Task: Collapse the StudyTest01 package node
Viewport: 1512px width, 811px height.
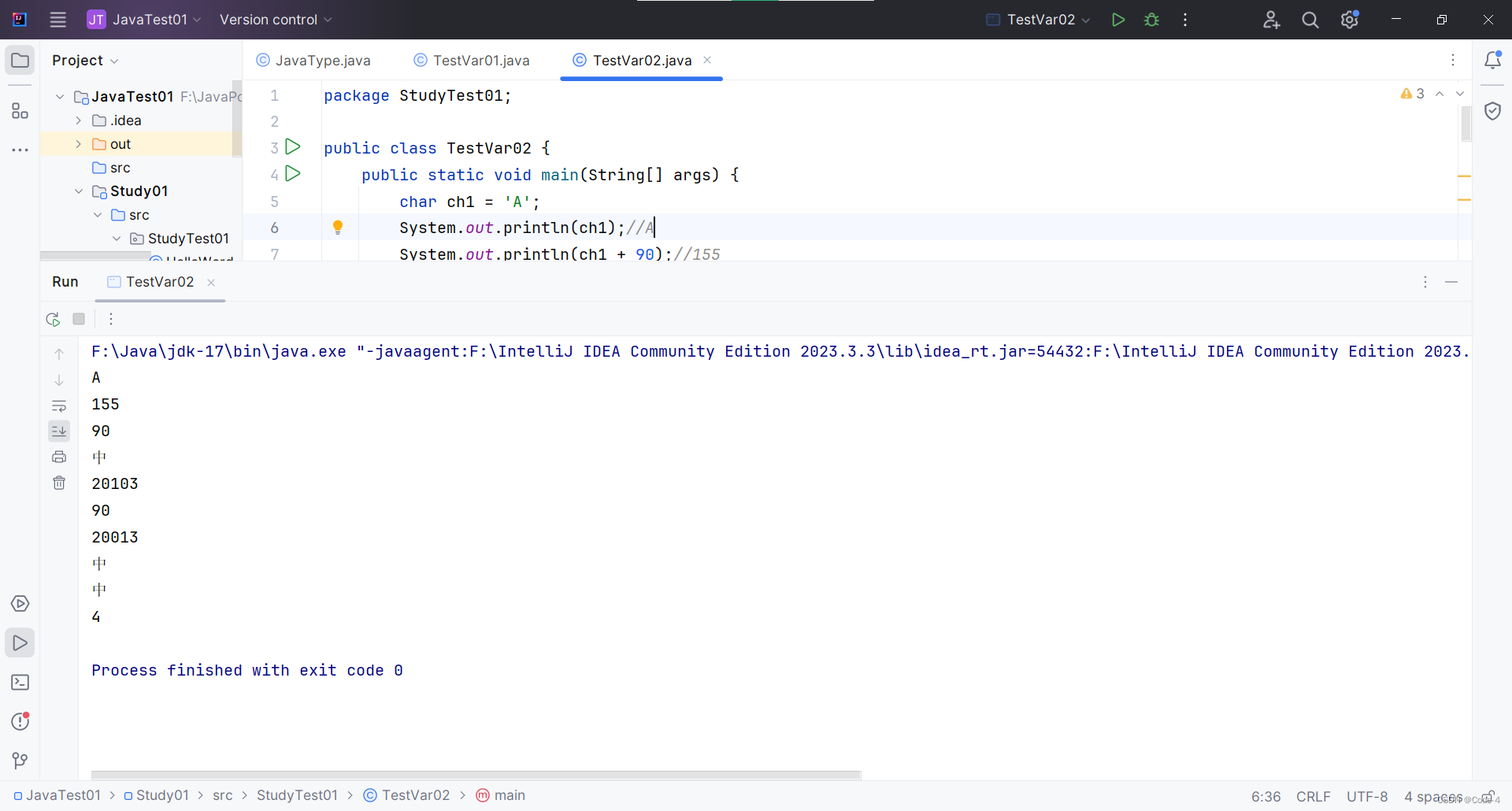Action: click(117, 239)
